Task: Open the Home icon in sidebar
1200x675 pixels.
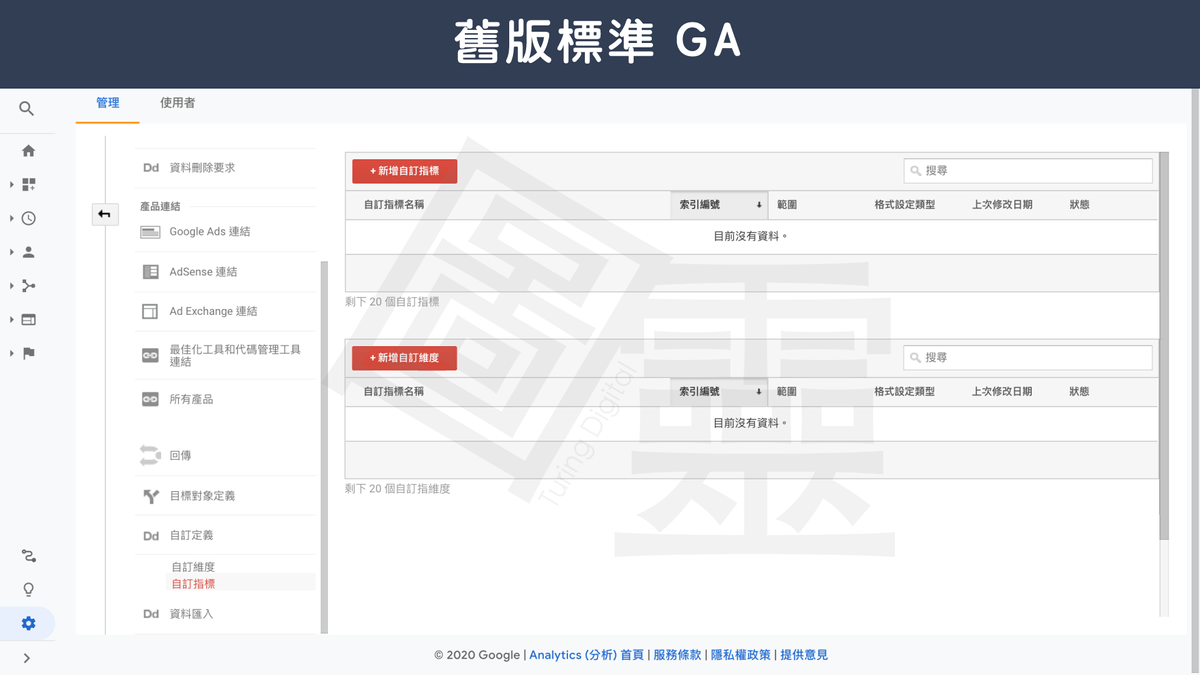Action: 28,151
